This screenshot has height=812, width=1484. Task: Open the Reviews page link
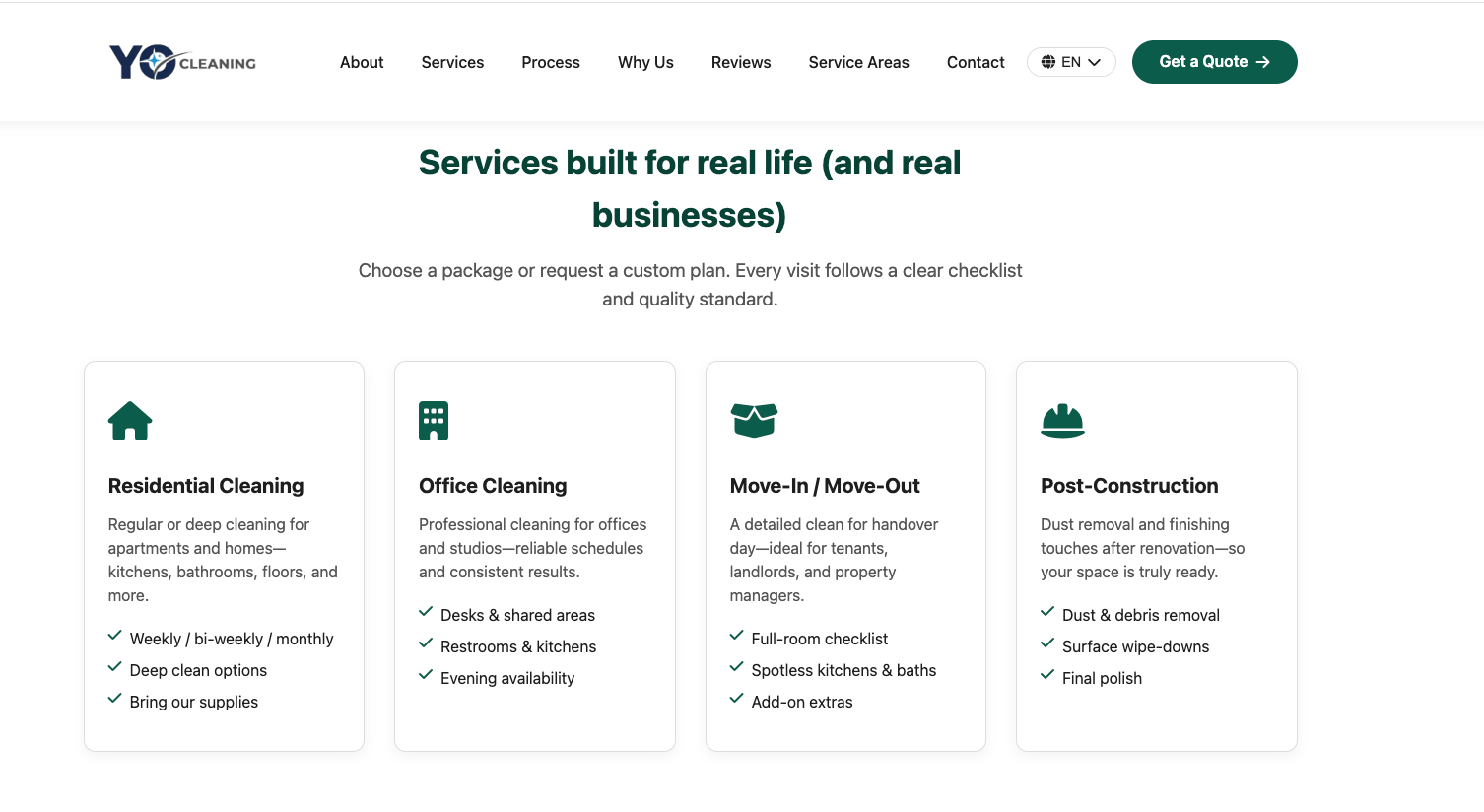click(x=741, y=62)
